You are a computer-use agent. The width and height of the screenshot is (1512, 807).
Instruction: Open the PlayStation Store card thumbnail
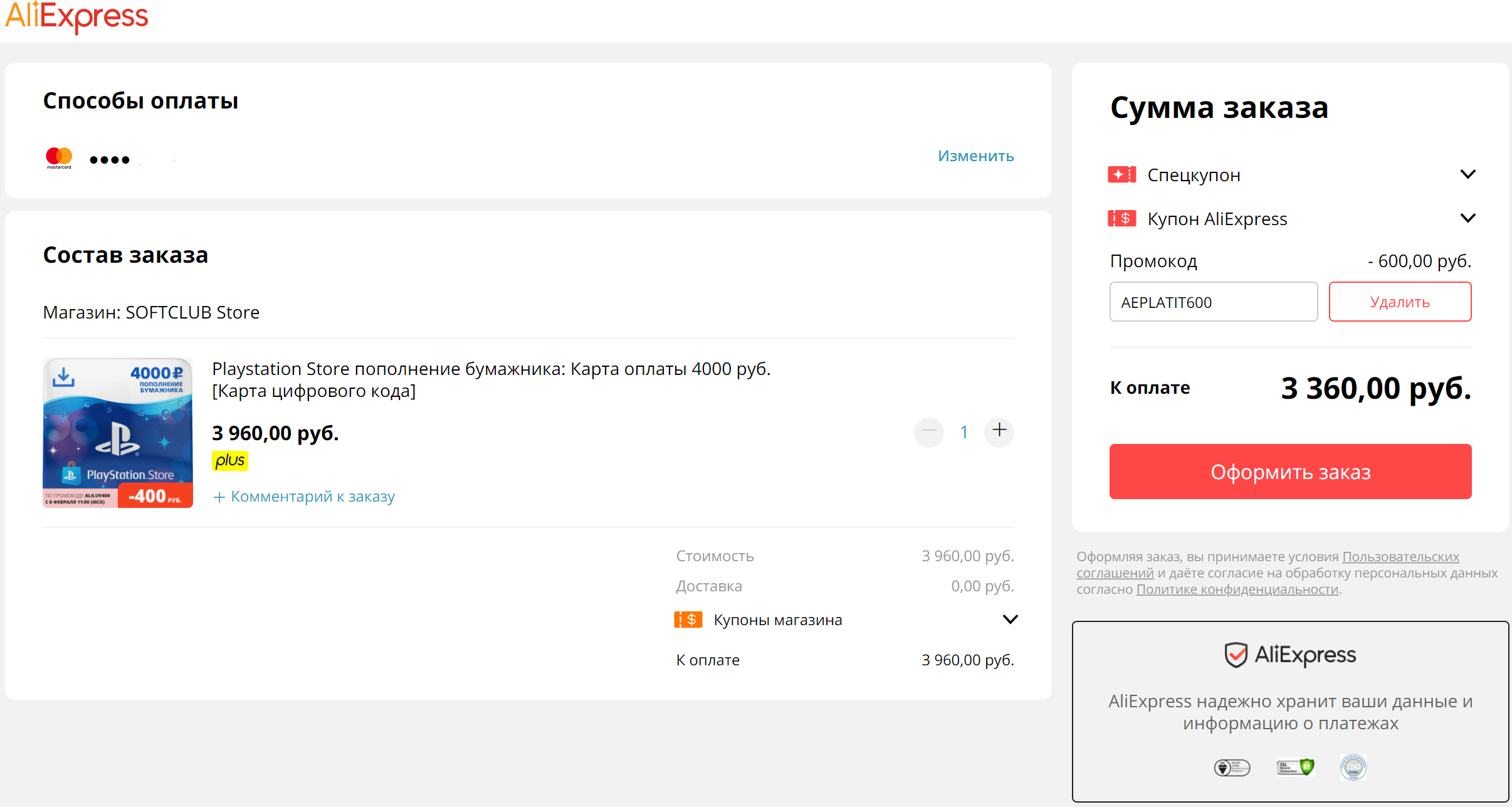[x=118, y=432]
